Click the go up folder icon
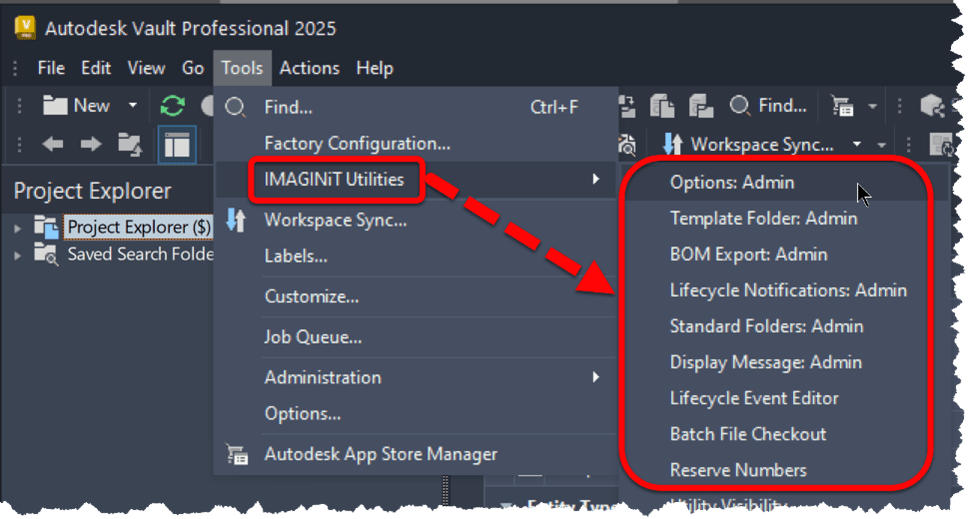Image resolution: width=969 pixels, height=519 pixels. tap(130, 145)
